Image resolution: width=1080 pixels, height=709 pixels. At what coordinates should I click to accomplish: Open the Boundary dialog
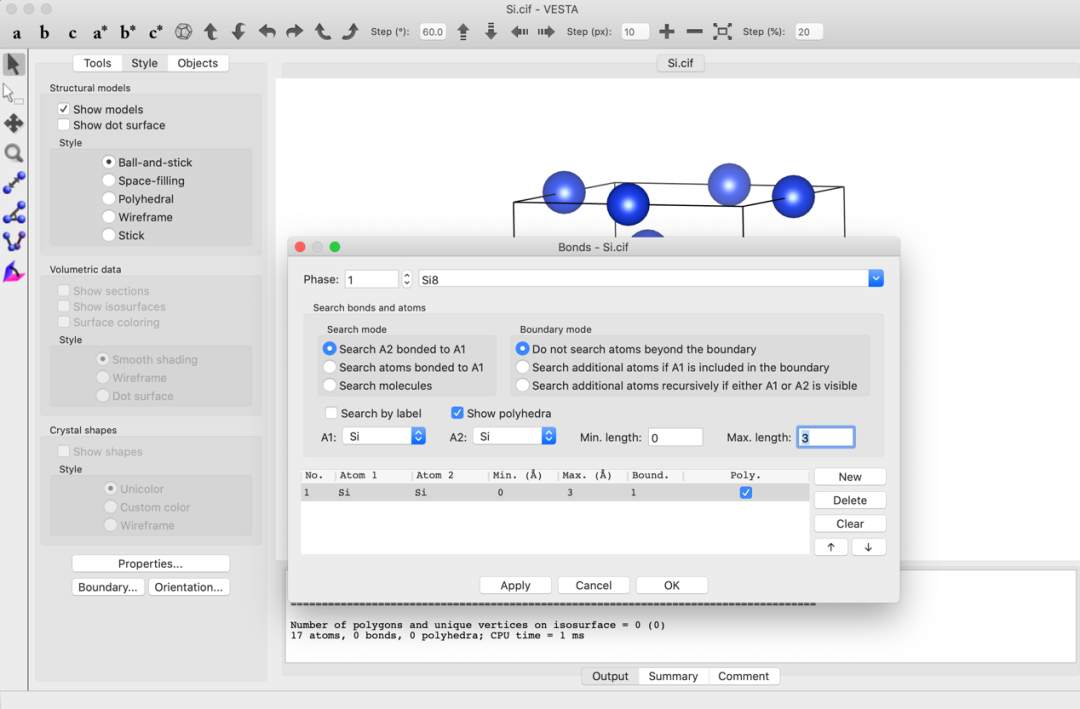click(x=108, y=587)
